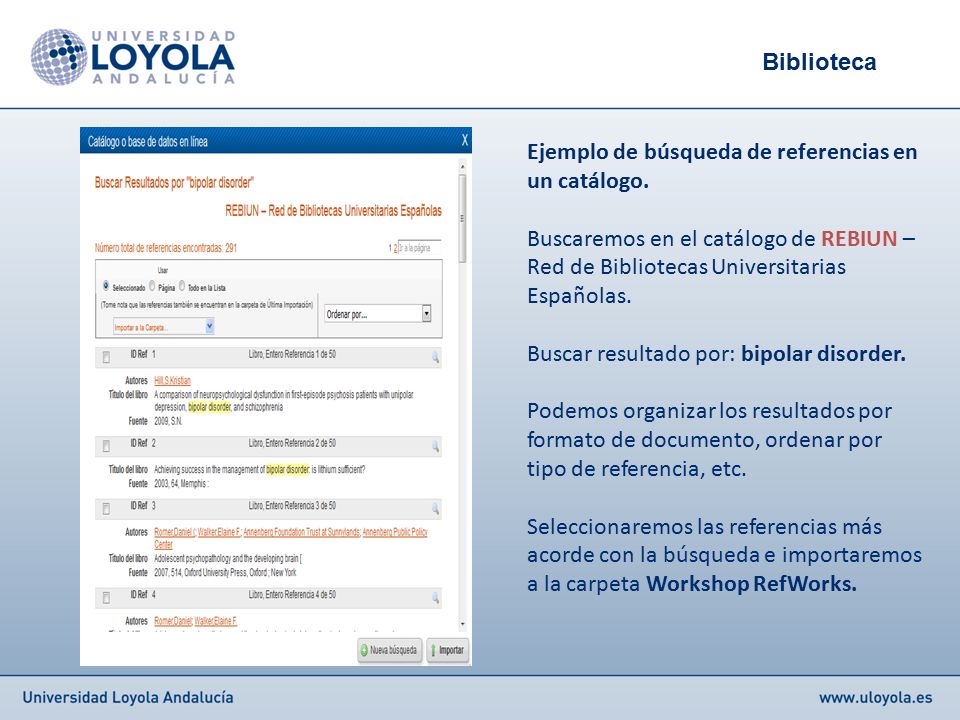
Task: View details magnifier for Referencia 1 de 50
Action: (435, 357)
